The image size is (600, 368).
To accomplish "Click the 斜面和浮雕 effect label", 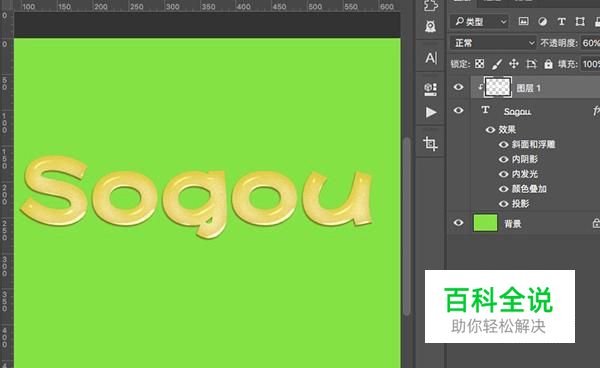I will pos(533,145).
